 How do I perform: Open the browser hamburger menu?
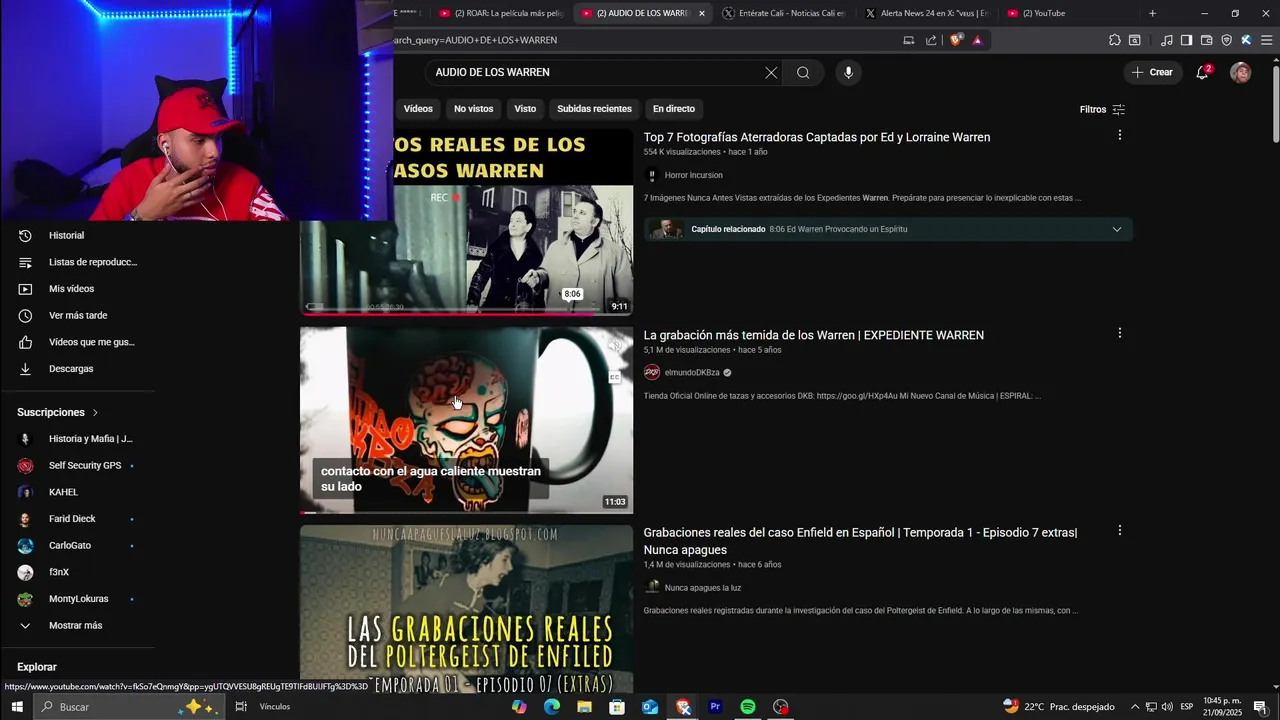click(1266, 40)
